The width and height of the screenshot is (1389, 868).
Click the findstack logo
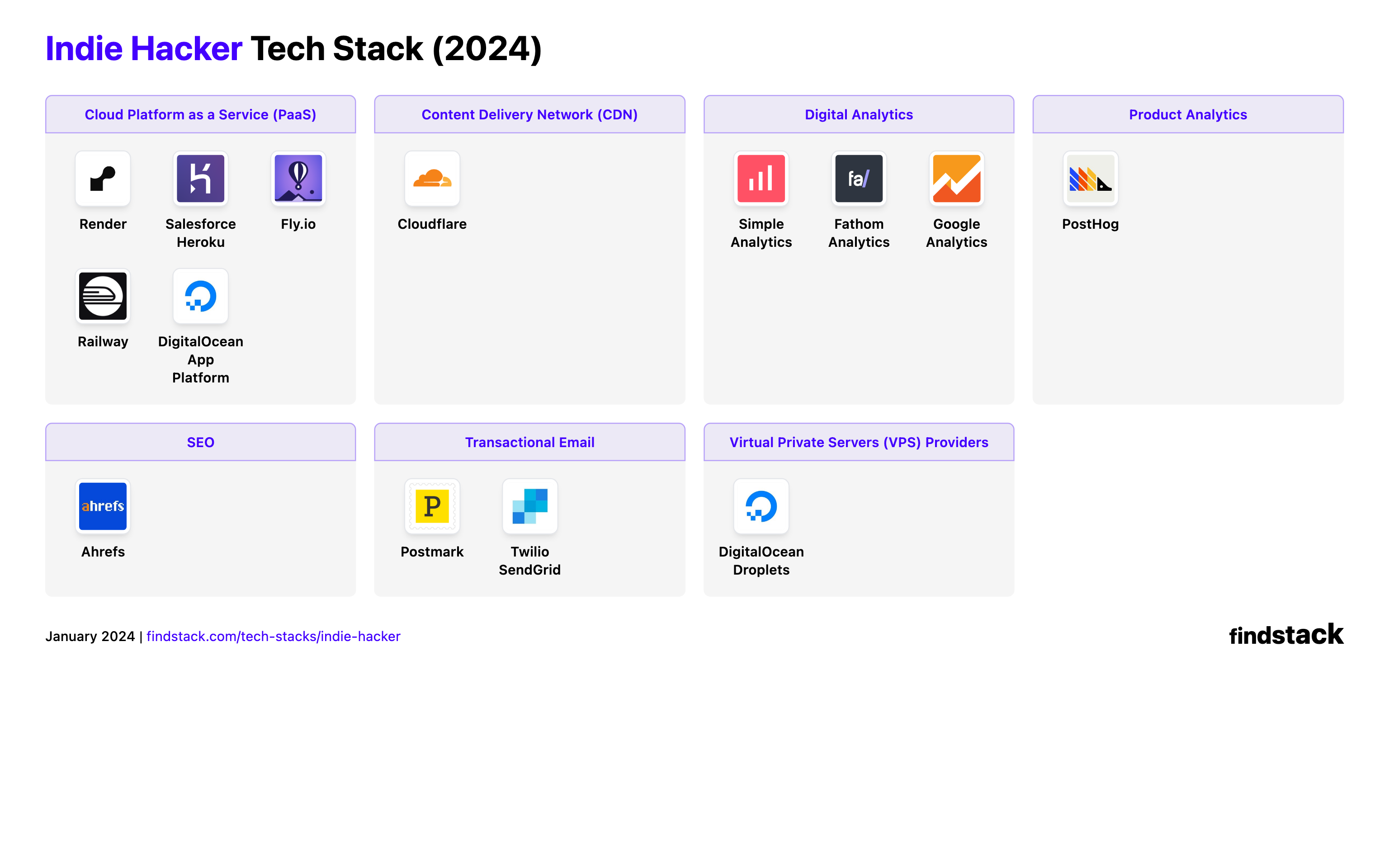tap(1286, 635)
